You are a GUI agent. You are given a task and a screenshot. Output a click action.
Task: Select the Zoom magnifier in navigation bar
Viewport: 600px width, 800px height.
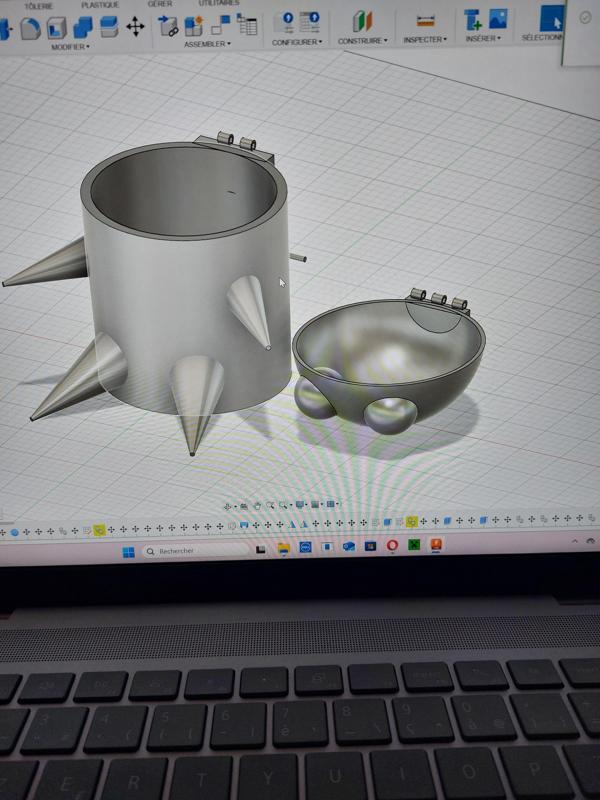click(270, 505)
